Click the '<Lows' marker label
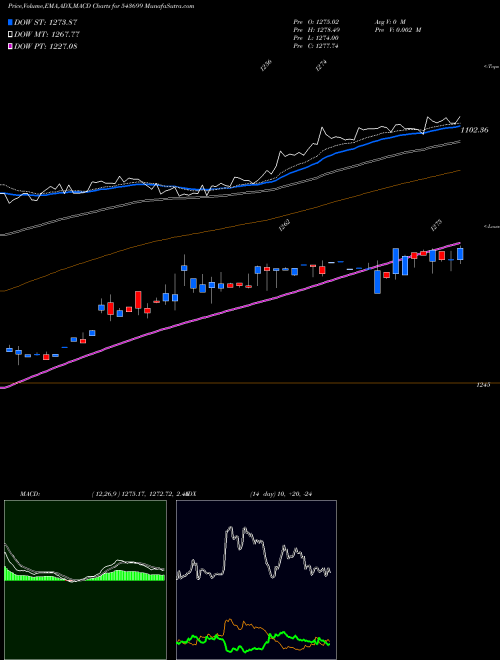Screen dimensions: 500x660 (x=492, y=226)
